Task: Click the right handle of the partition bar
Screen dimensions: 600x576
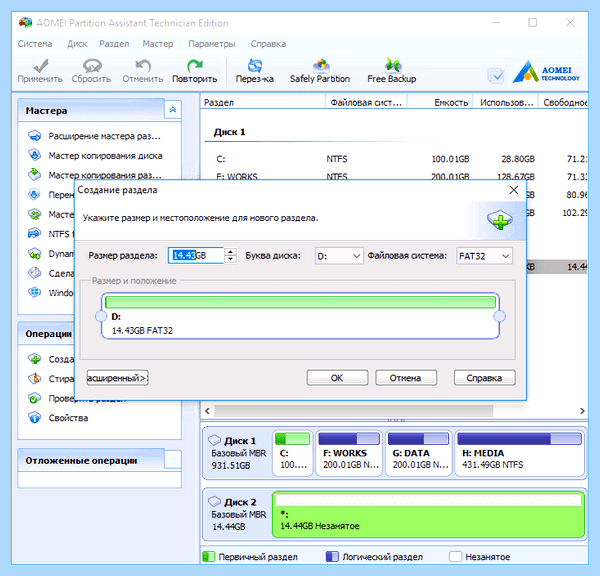Action: pyautogui.click(x=499, y=316)
